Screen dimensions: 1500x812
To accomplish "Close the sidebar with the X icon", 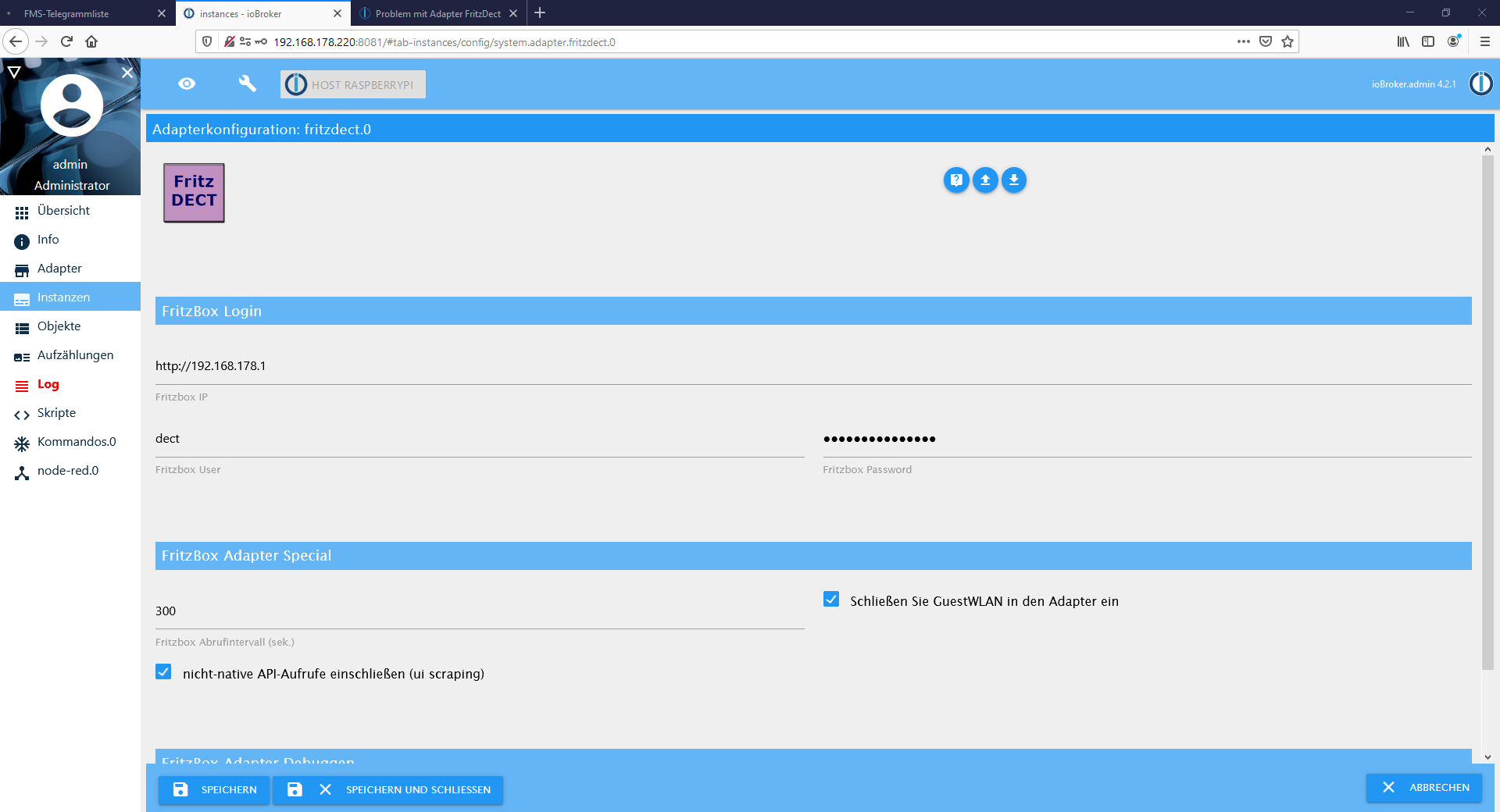I will pyautogui.click(x=127, y=73).
